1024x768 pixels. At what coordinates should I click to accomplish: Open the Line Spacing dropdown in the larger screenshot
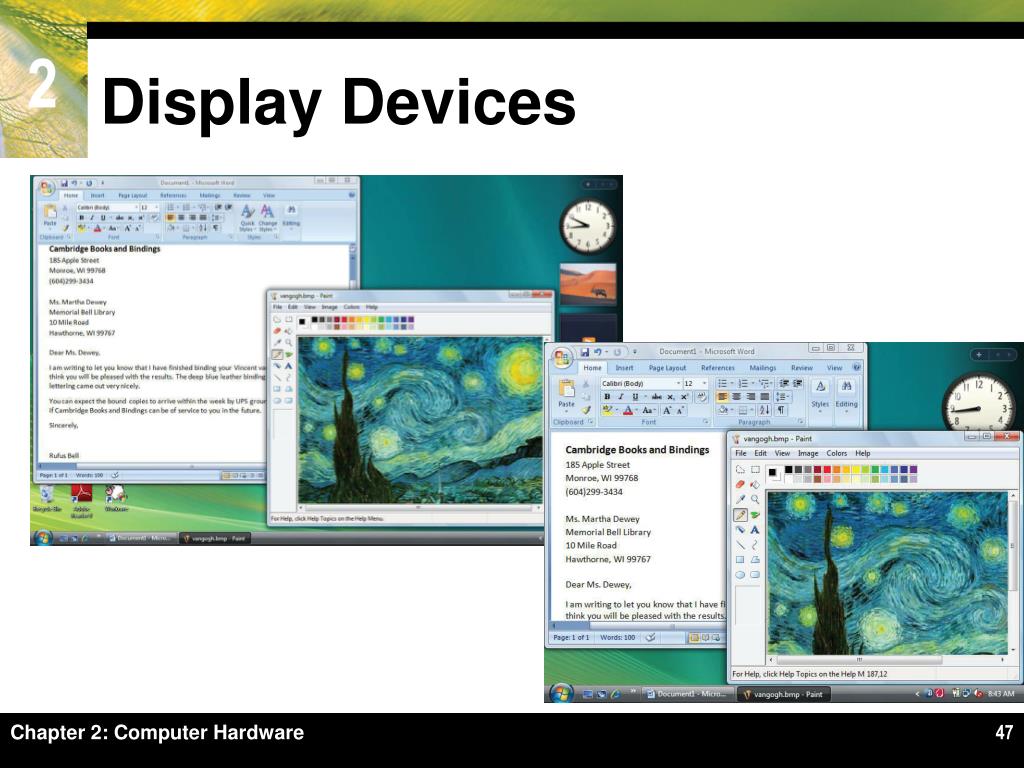tap(783, 396)
